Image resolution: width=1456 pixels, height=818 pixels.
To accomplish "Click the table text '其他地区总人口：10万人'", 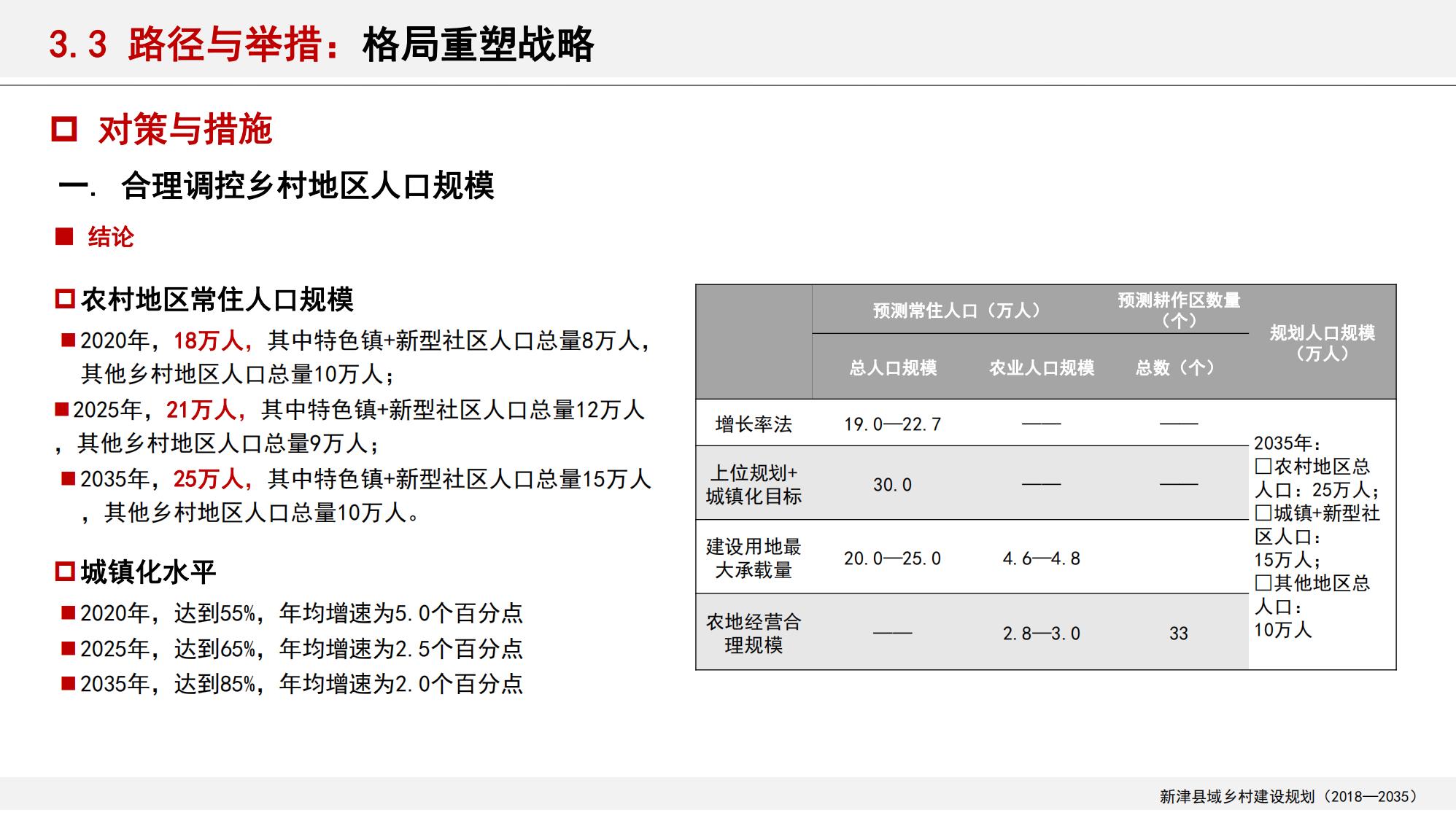I will (1312, 607).
